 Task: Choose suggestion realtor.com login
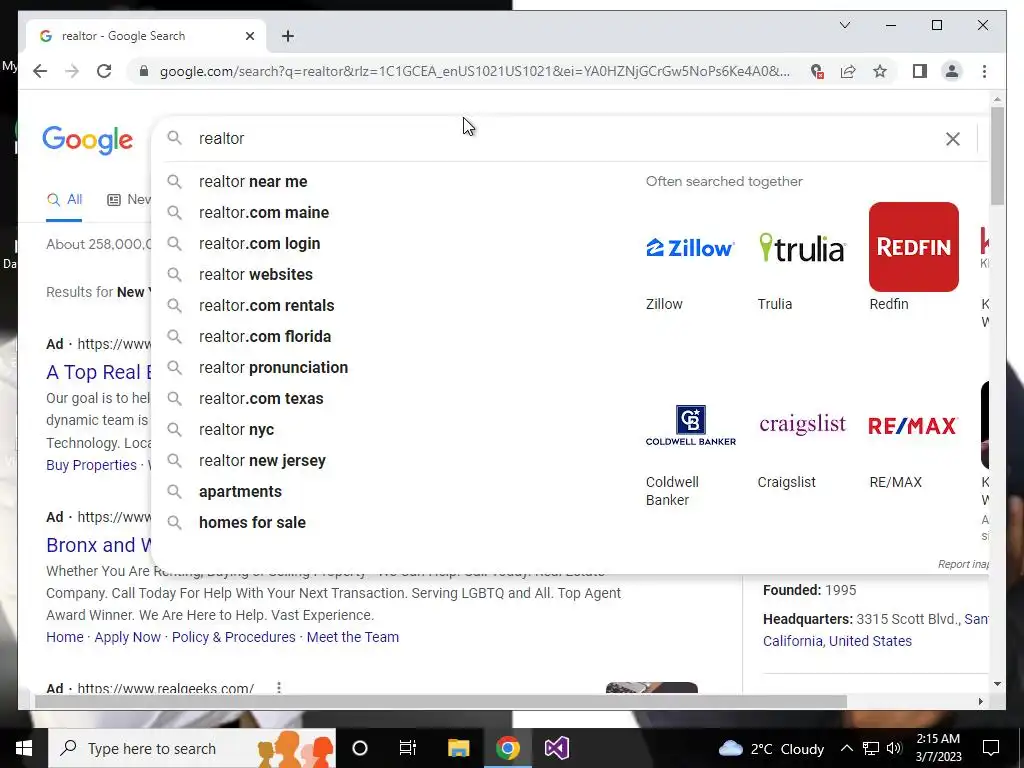coord(259,244)
